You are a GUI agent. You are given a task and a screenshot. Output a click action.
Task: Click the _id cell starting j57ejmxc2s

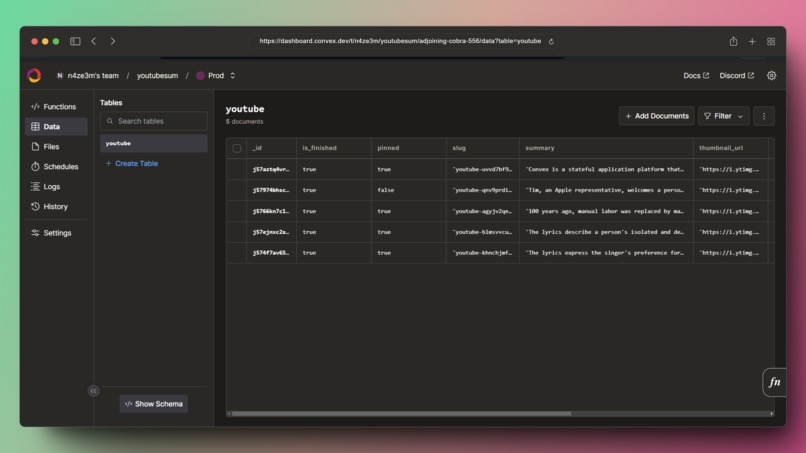pos(271,232)
